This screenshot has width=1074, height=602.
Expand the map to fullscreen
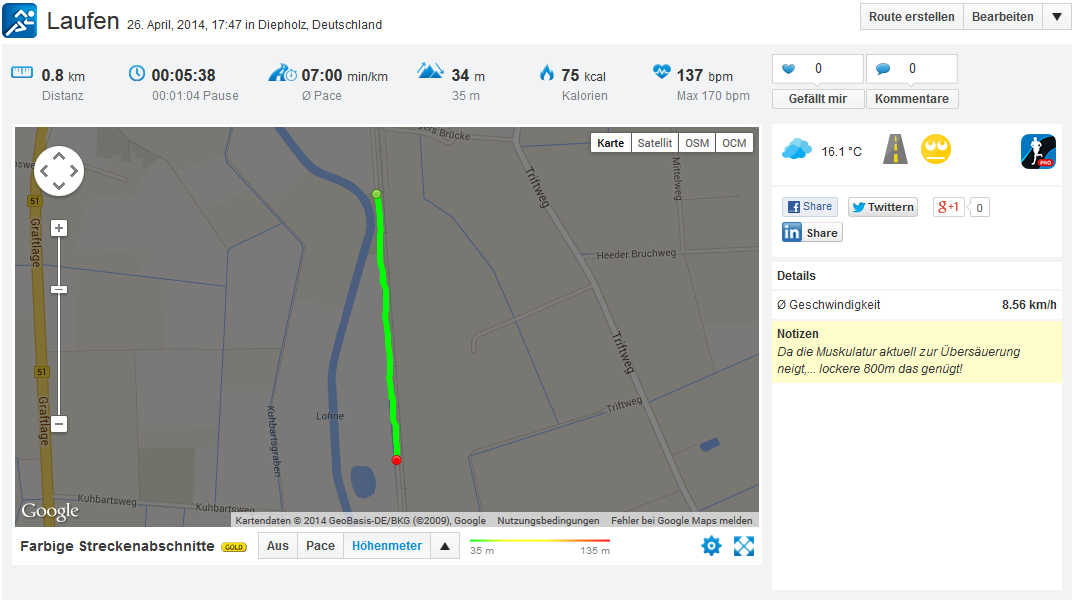[743, 546]
